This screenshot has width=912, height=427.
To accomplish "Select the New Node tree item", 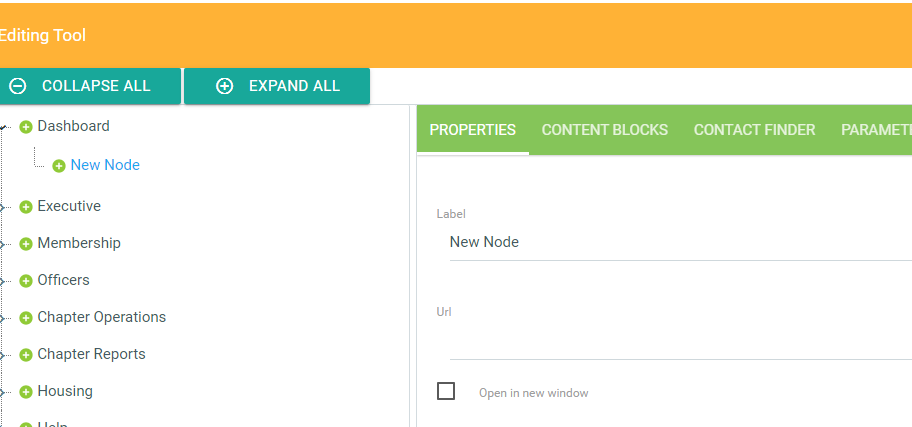I will click(105, 165).
